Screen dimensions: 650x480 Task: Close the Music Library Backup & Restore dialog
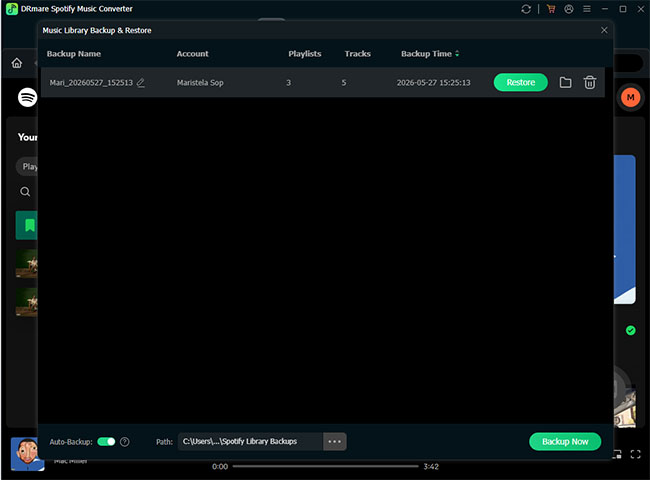(x=604, y=30)
